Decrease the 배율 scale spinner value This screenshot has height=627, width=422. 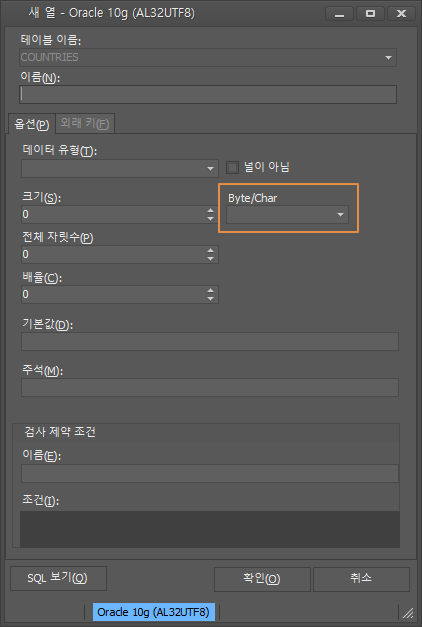click(210, 298)
